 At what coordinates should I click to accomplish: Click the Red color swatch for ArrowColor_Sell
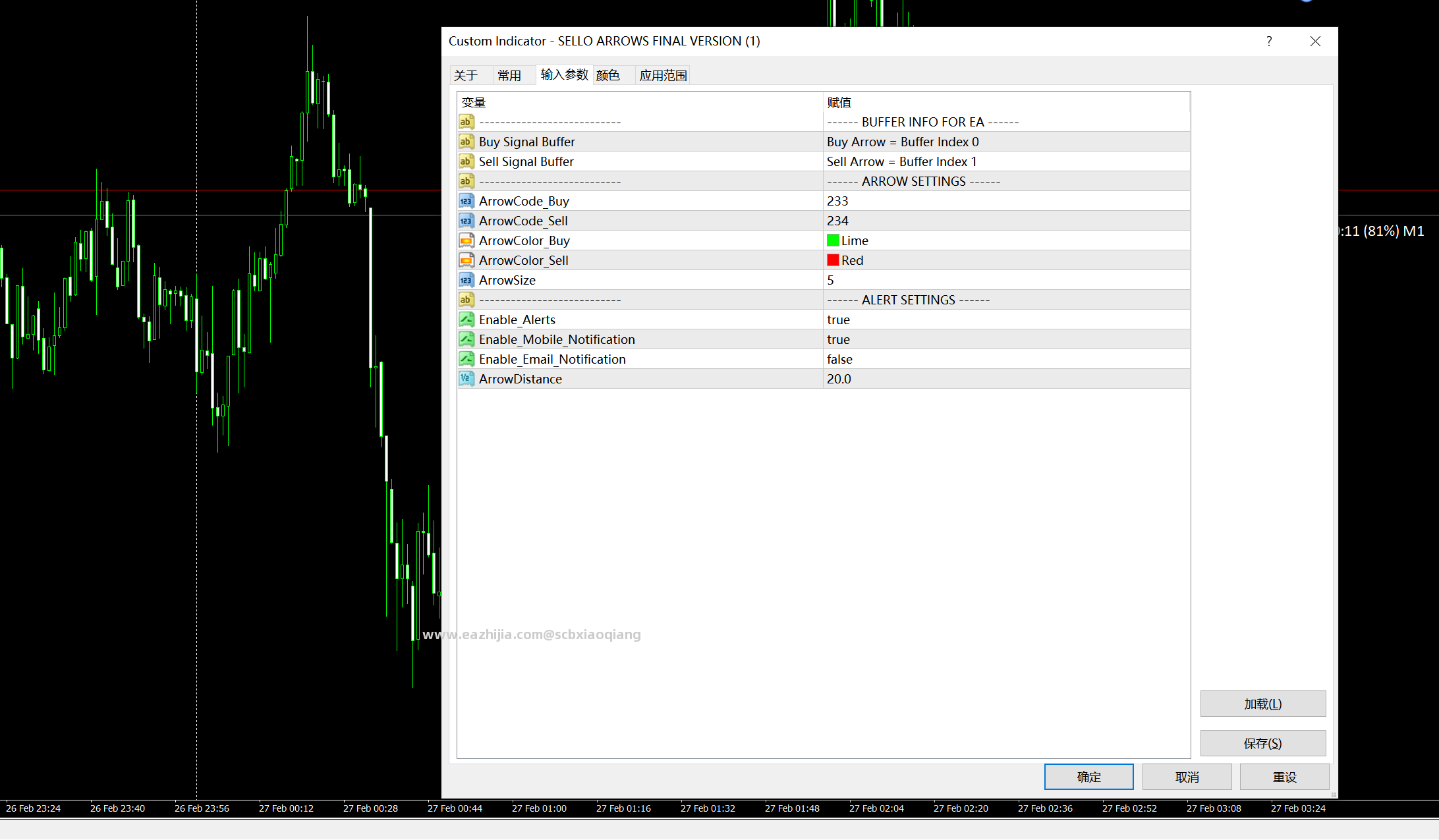coord(833,260)
